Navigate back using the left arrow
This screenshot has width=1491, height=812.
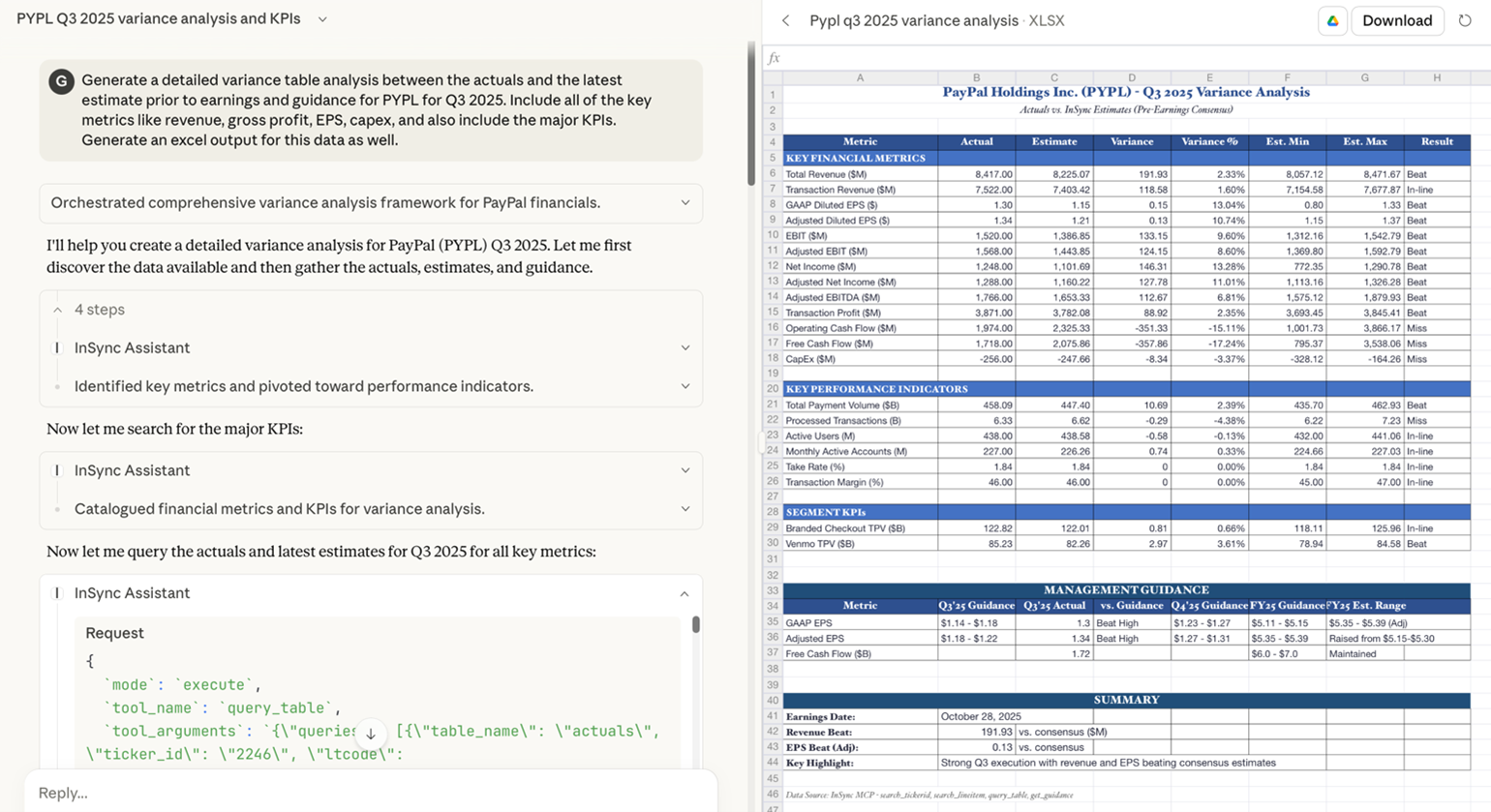coord(785,20)
